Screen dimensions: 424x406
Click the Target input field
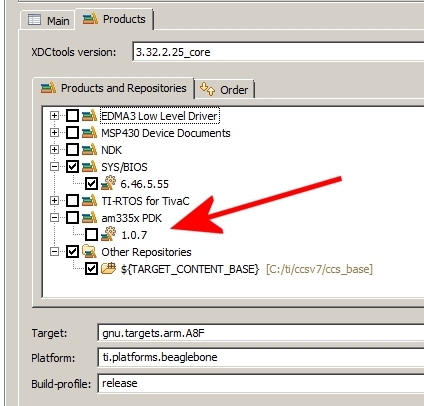pyautogui.click(x=261, y=333)
